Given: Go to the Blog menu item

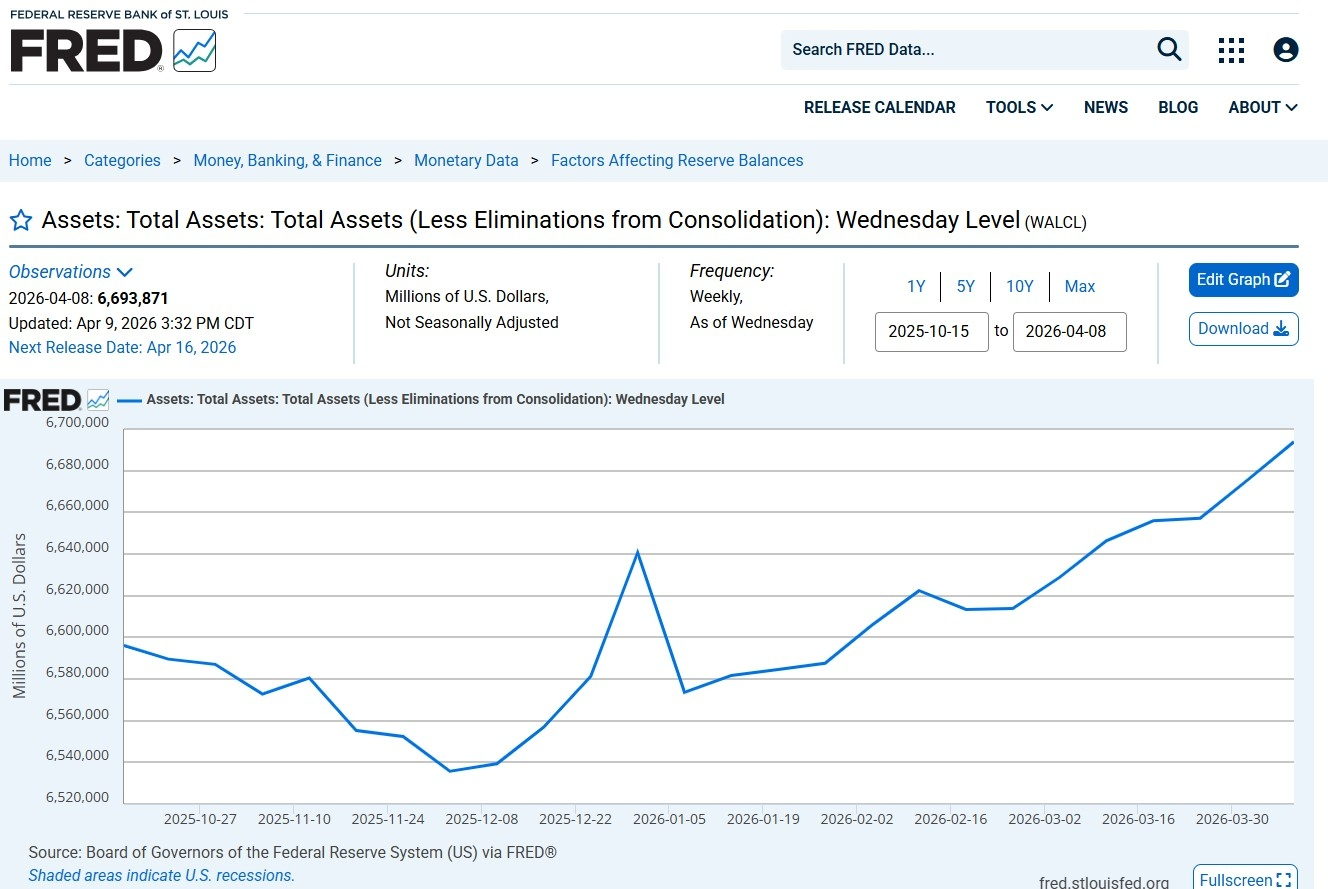Looking at the screenshot, I should click(1177, 107).
